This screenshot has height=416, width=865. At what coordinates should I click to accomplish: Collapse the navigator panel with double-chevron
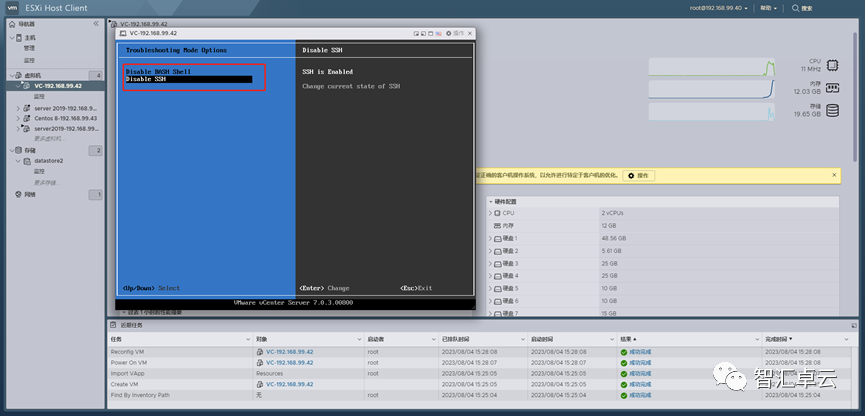[96, 24]
